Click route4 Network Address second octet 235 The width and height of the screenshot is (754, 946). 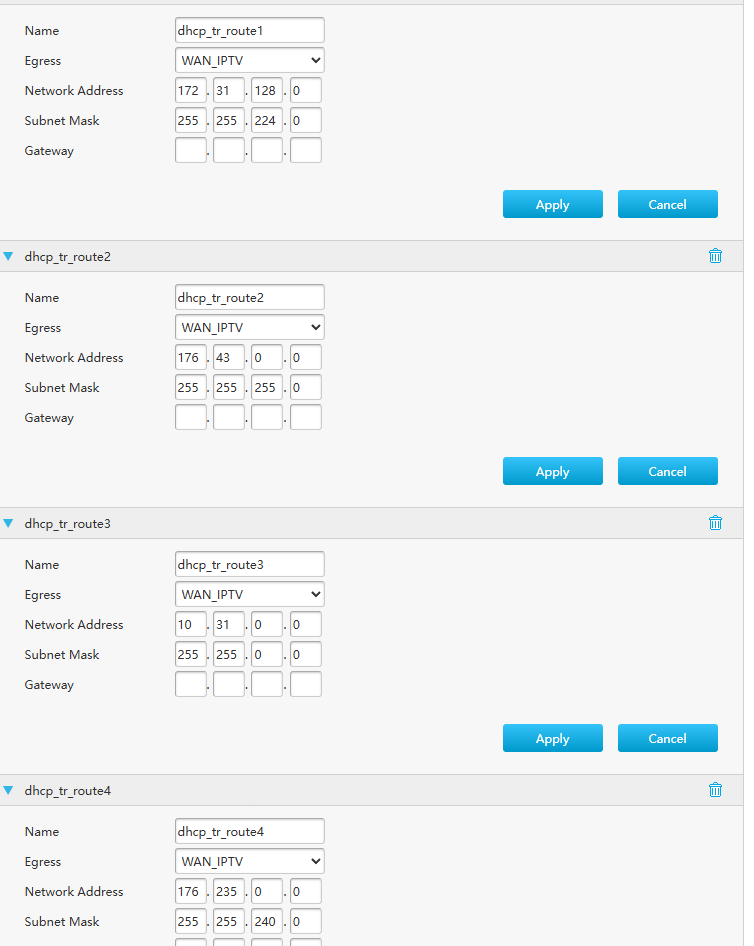[x=229, y=891]
